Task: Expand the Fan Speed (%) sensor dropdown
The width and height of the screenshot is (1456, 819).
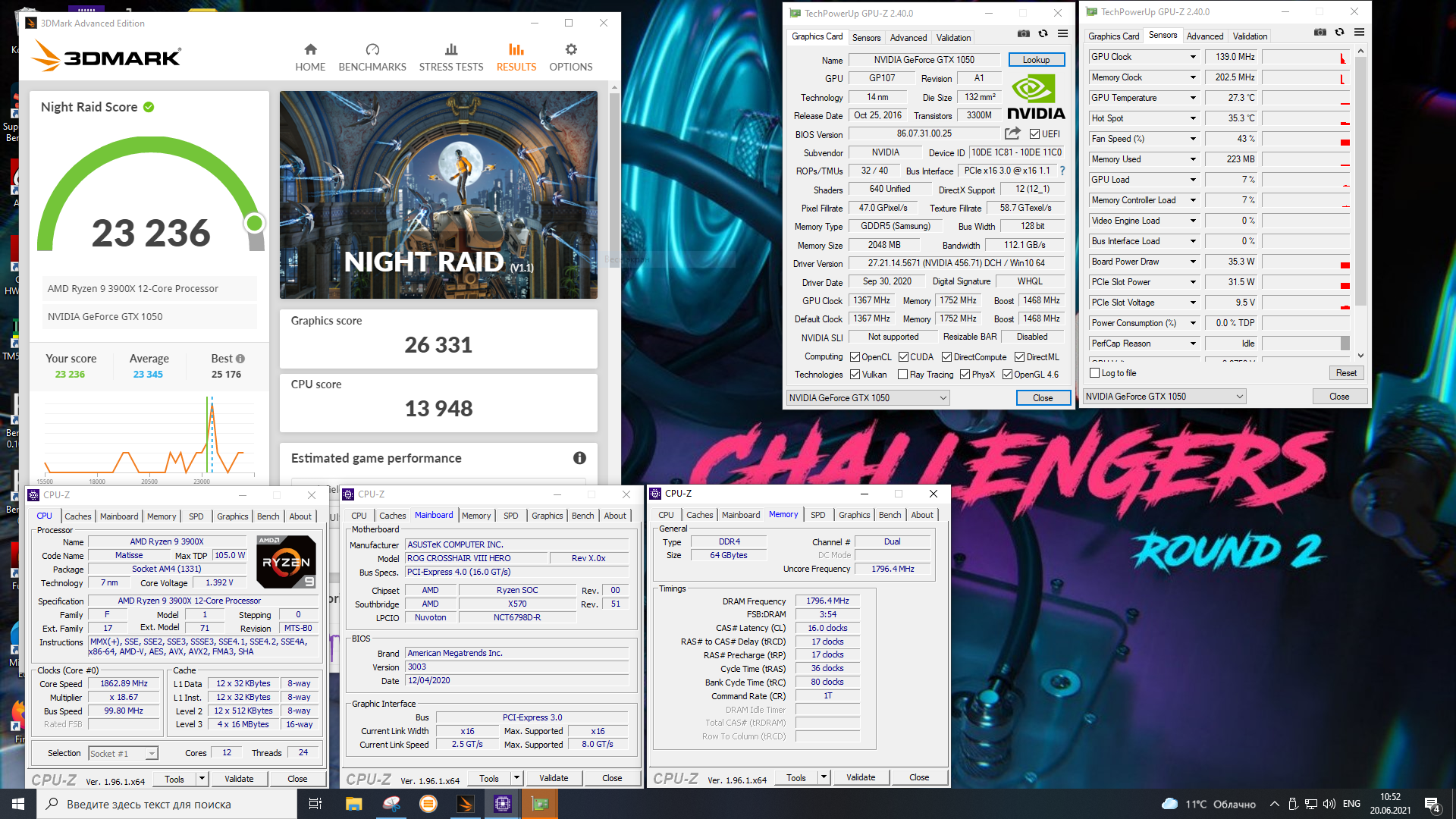Action: pos(1193,139)
